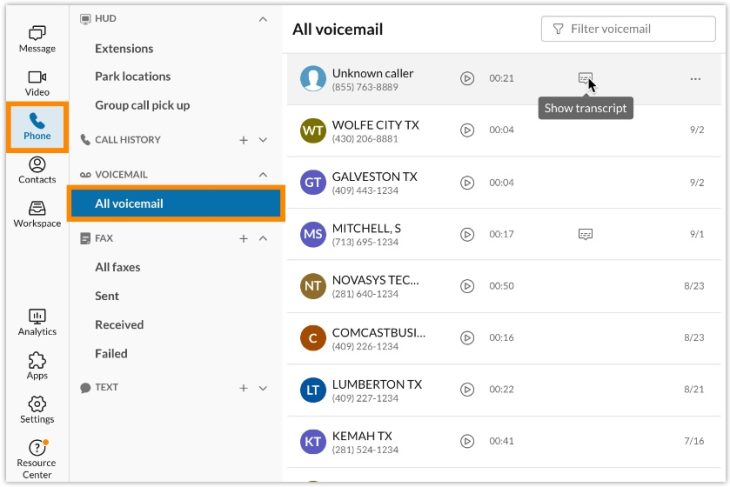Open Settings gear in sidebar
Screen dimensions: 730x487
click(x=37, y=410)
